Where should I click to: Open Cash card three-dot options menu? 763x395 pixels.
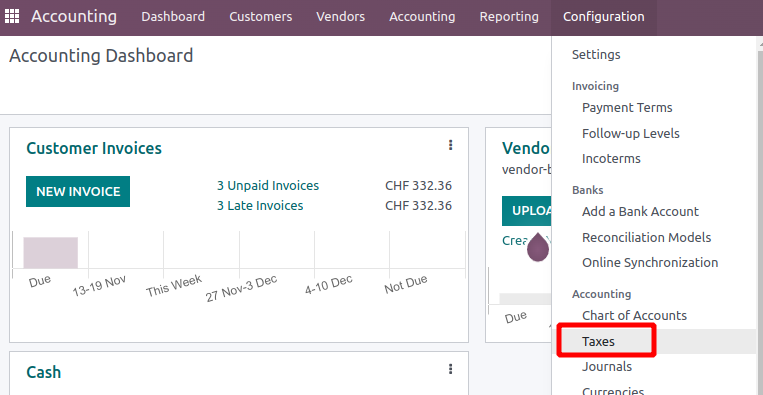click(x=451, y=369)
